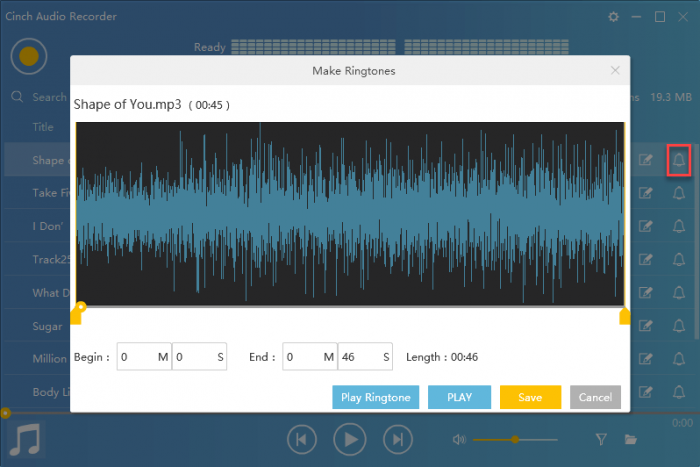This screenshot has width=700, height=467.
Task: Edit tags for the Track25 row
Action: click(x=646, y=259)
